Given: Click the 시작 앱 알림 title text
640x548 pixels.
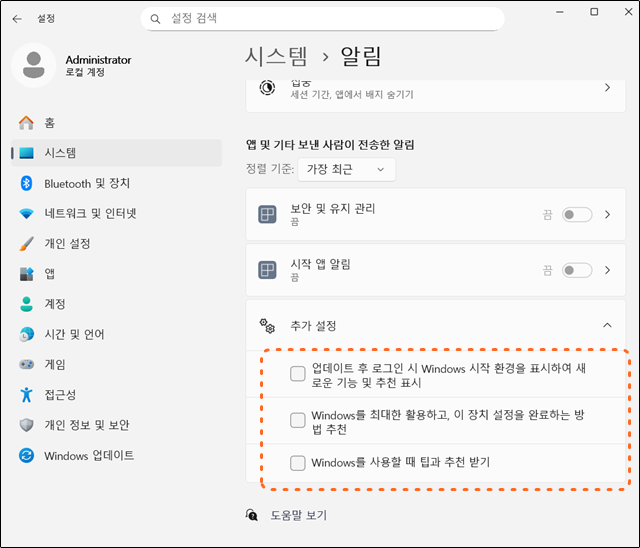Looking at the screenshot, I should [x=320, y=264].
